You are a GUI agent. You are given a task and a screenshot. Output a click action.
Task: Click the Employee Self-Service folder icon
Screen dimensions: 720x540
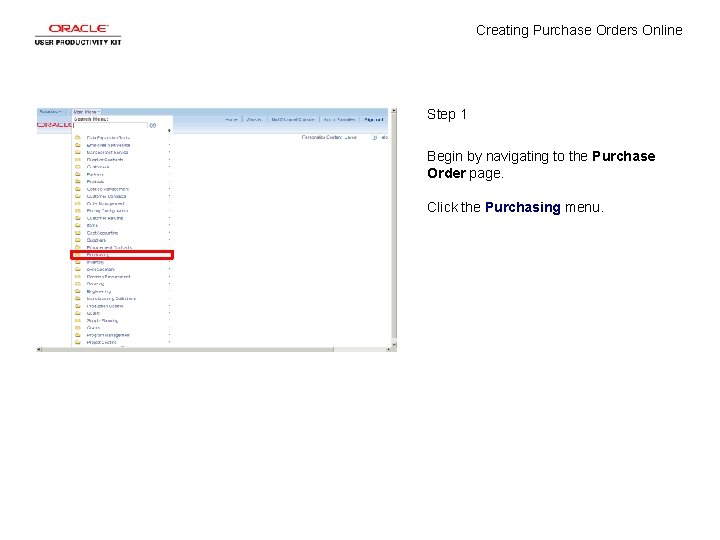(x=78, y=145)
